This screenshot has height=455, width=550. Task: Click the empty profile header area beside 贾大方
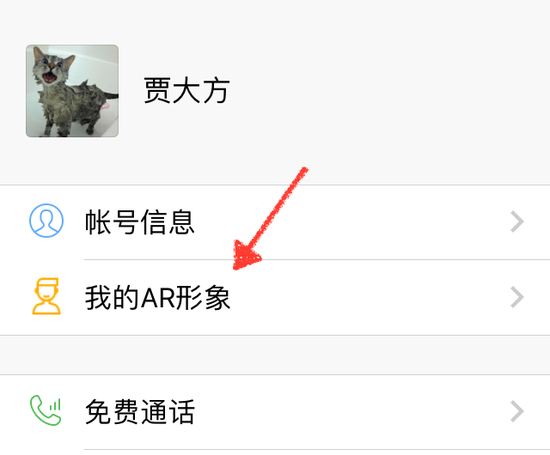(386, 91)
